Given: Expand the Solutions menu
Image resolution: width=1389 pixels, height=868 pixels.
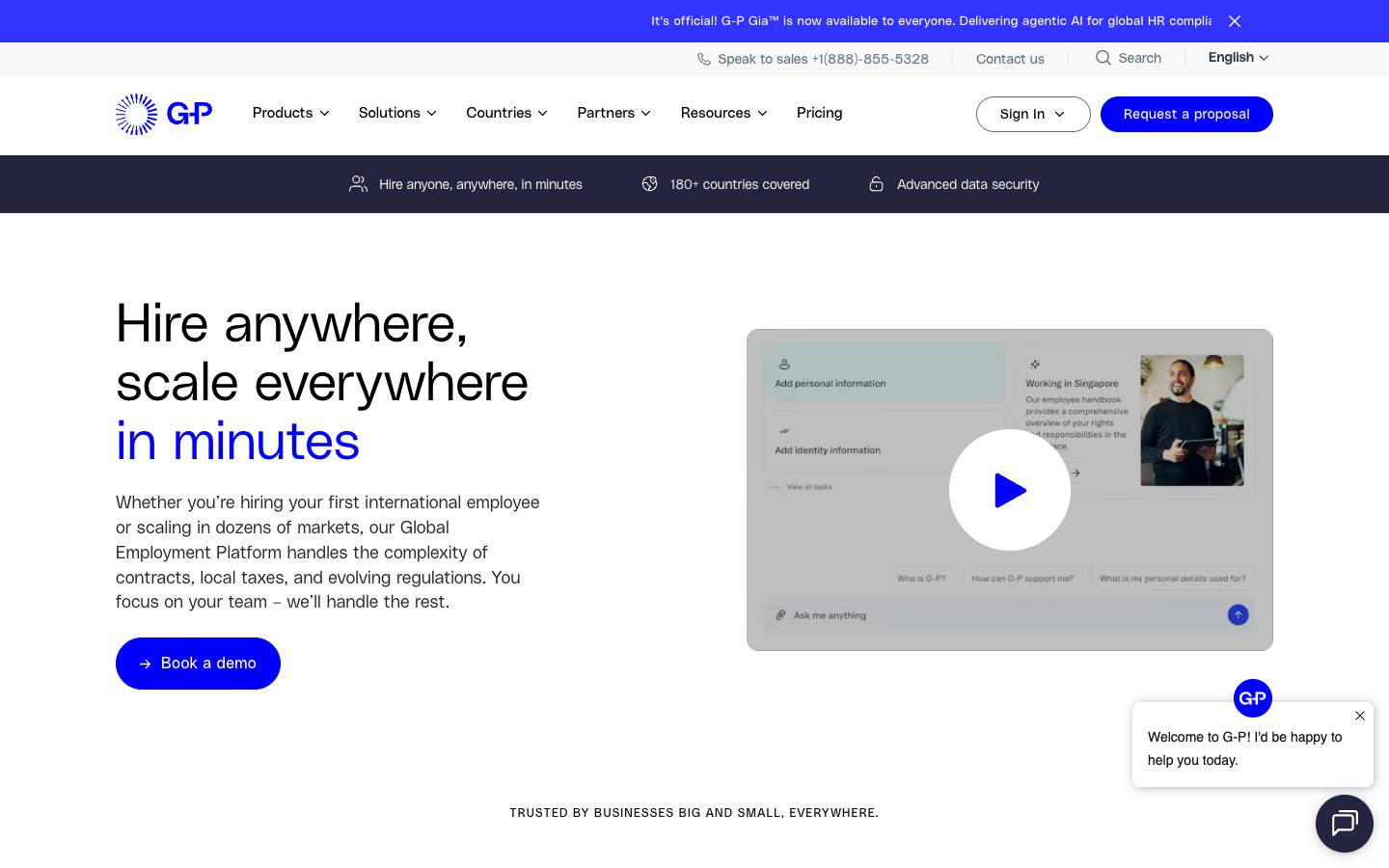Looking at the screenshot, I should tap(397, 113).
